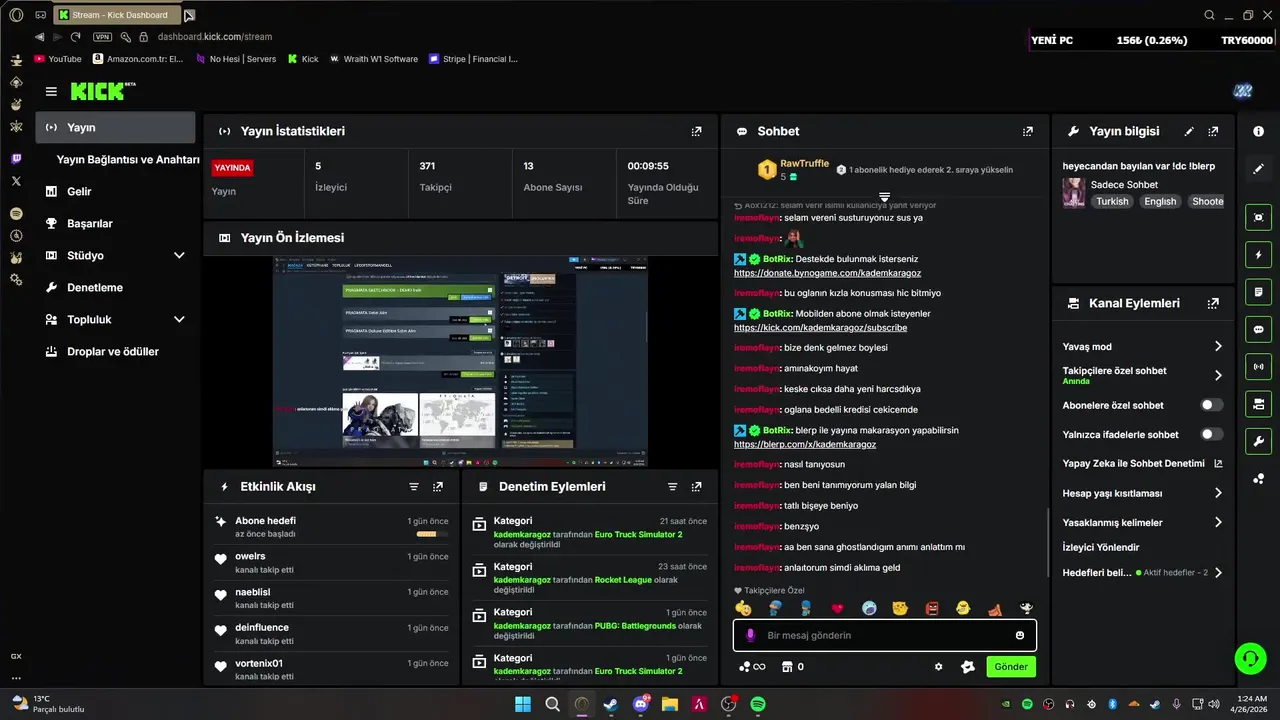Viewport: 1280px width, 720px height.
Task: Open emoji picker in message box
Action: click(x=1020, y=635)
